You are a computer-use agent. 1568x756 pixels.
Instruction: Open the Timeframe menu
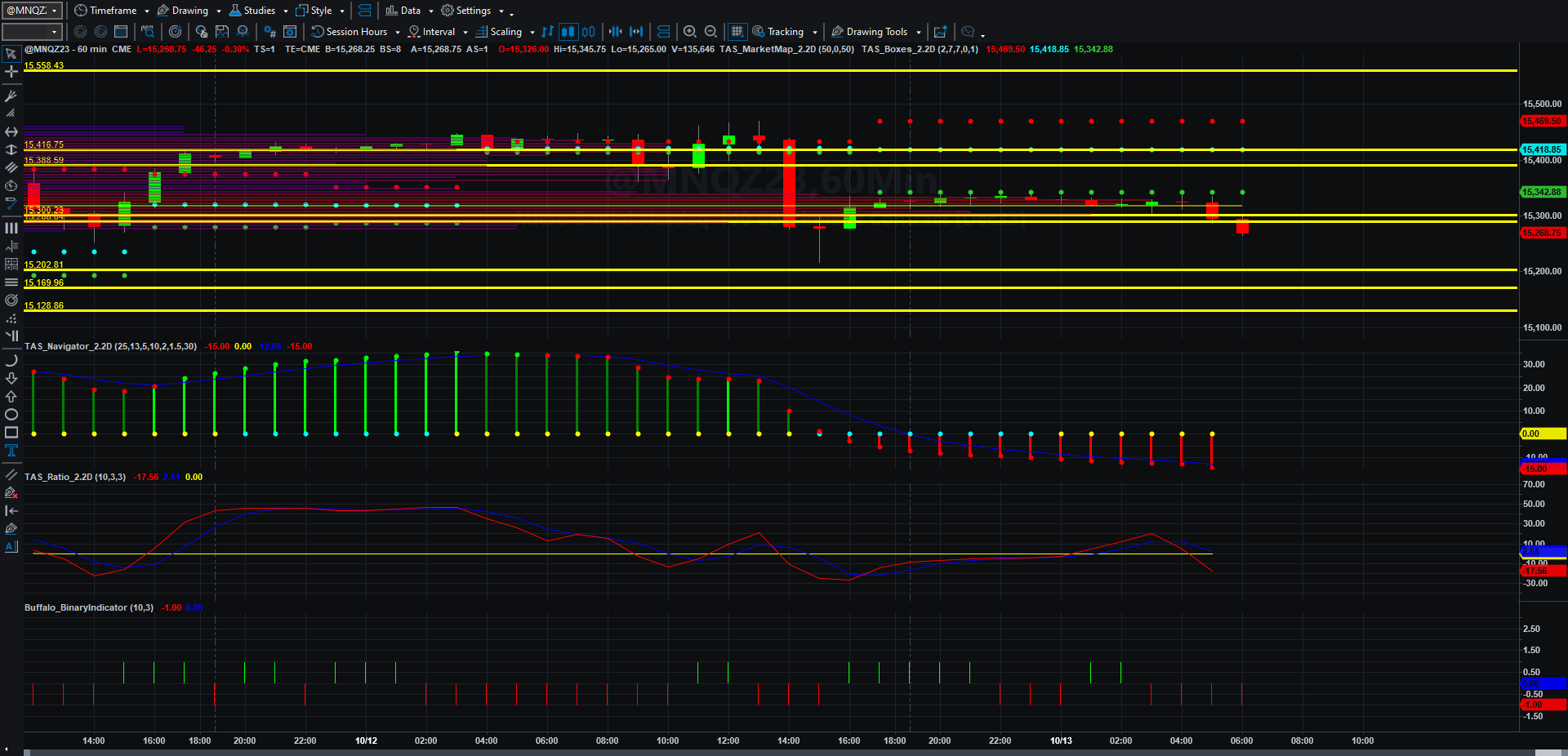click(111, 11)
